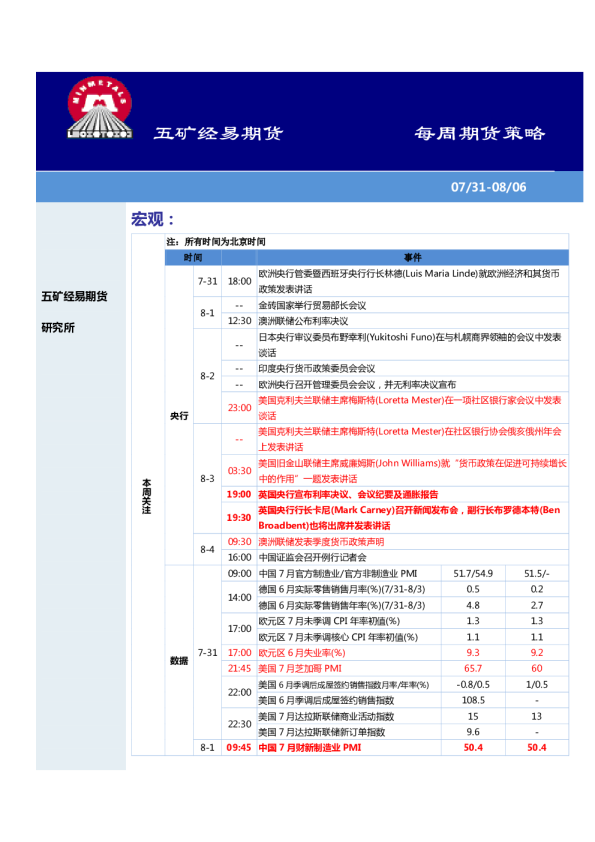This screenshot has height=842, width=595.
Task: Click the value 51.7/54.9
Action: (473, 574)
